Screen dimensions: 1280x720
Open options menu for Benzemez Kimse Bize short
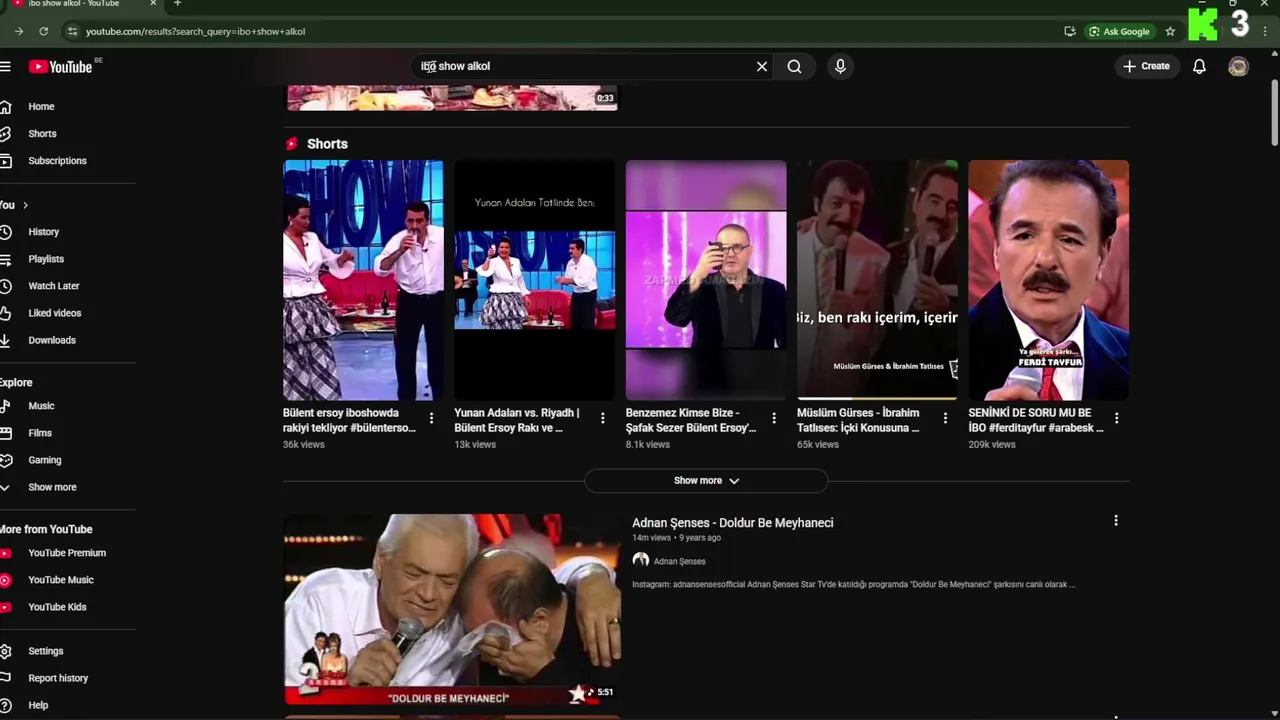click(774, 418)
